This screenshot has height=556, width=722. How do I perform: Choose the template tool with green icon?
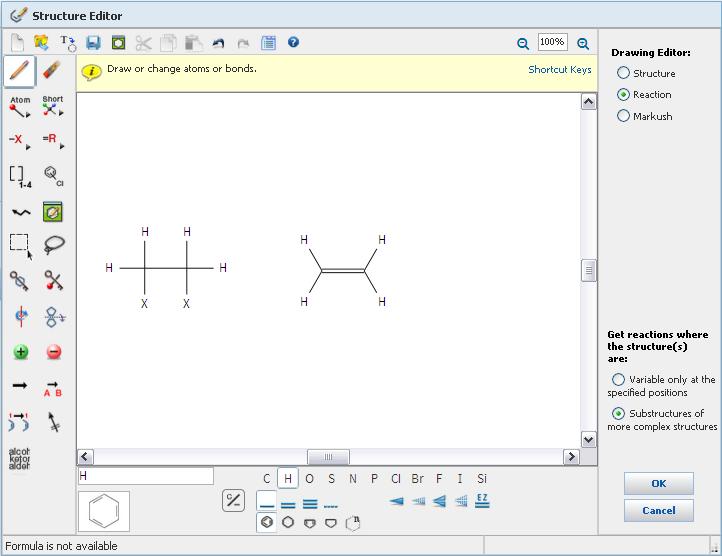(52, 212)
